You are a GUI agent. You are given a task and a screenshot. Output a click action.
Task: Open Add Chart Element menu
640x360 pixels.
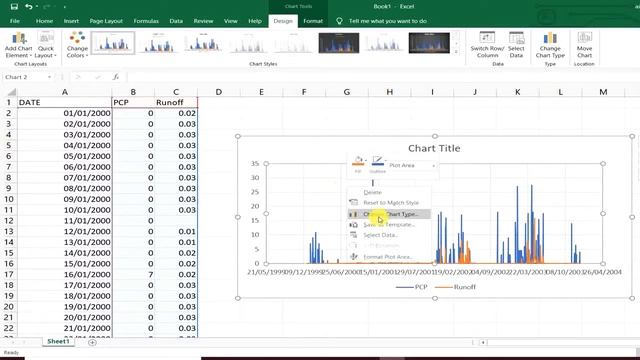click(x=19, y=45)
